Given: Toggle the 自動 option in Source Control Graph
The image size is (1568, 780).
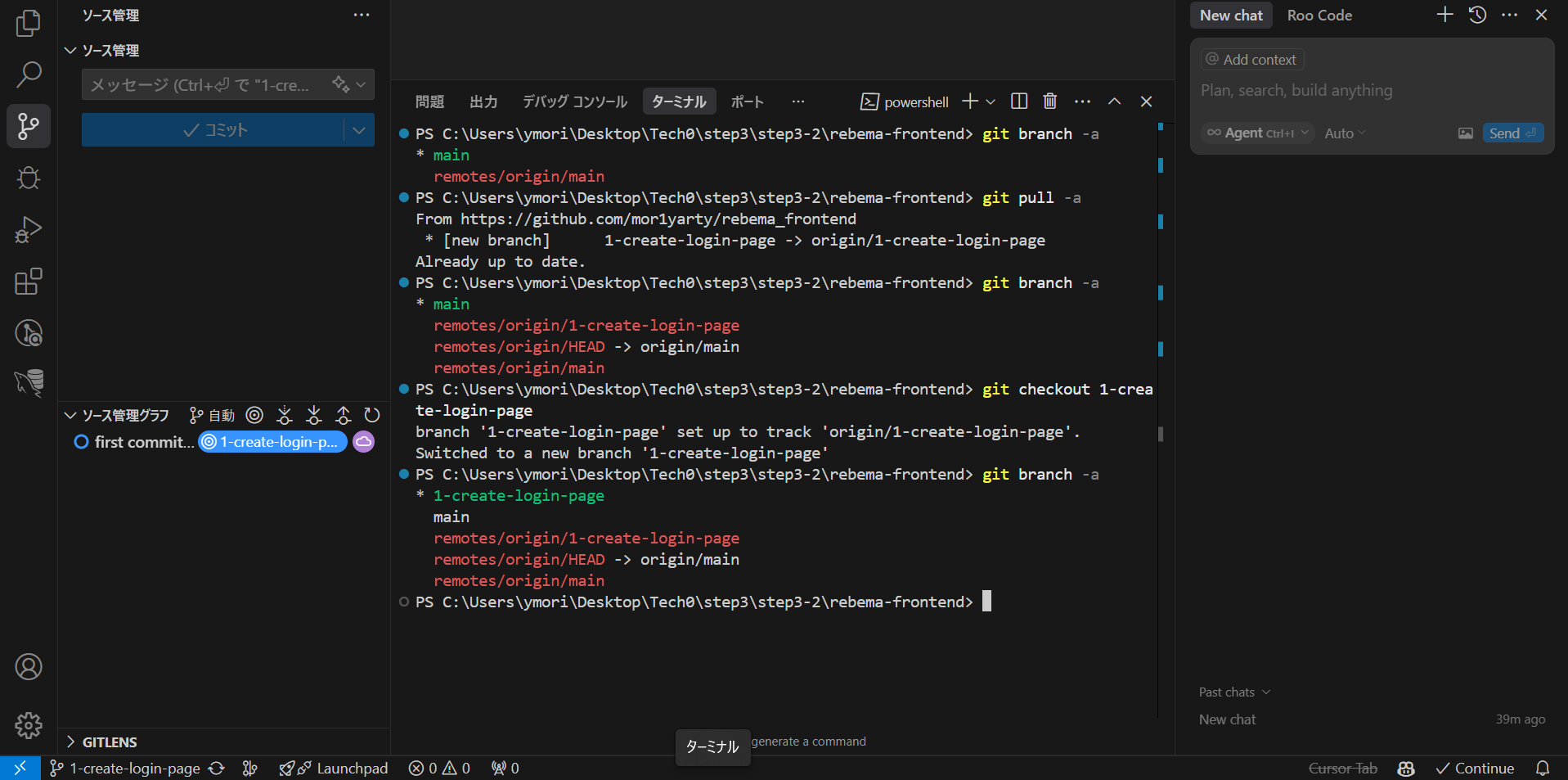Looking at the screenshot, I should click(x=211, y=415).
